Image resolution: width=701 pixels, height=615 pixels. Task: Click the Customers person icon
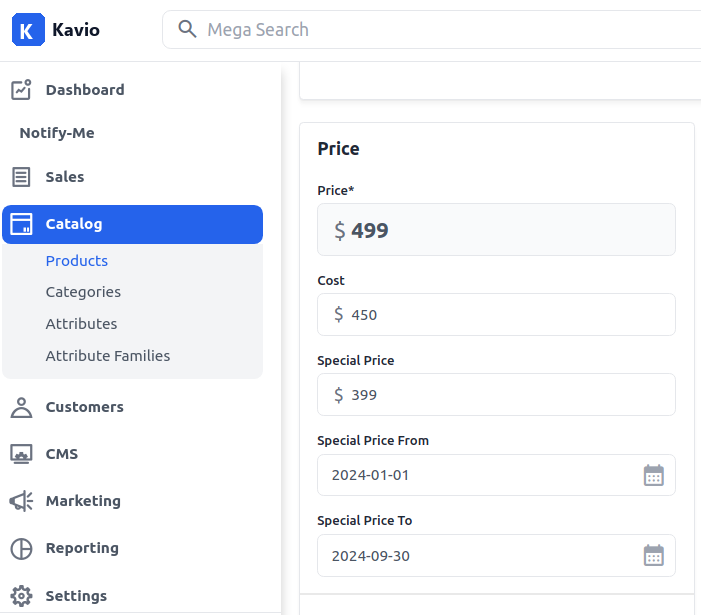click(21, 407)
